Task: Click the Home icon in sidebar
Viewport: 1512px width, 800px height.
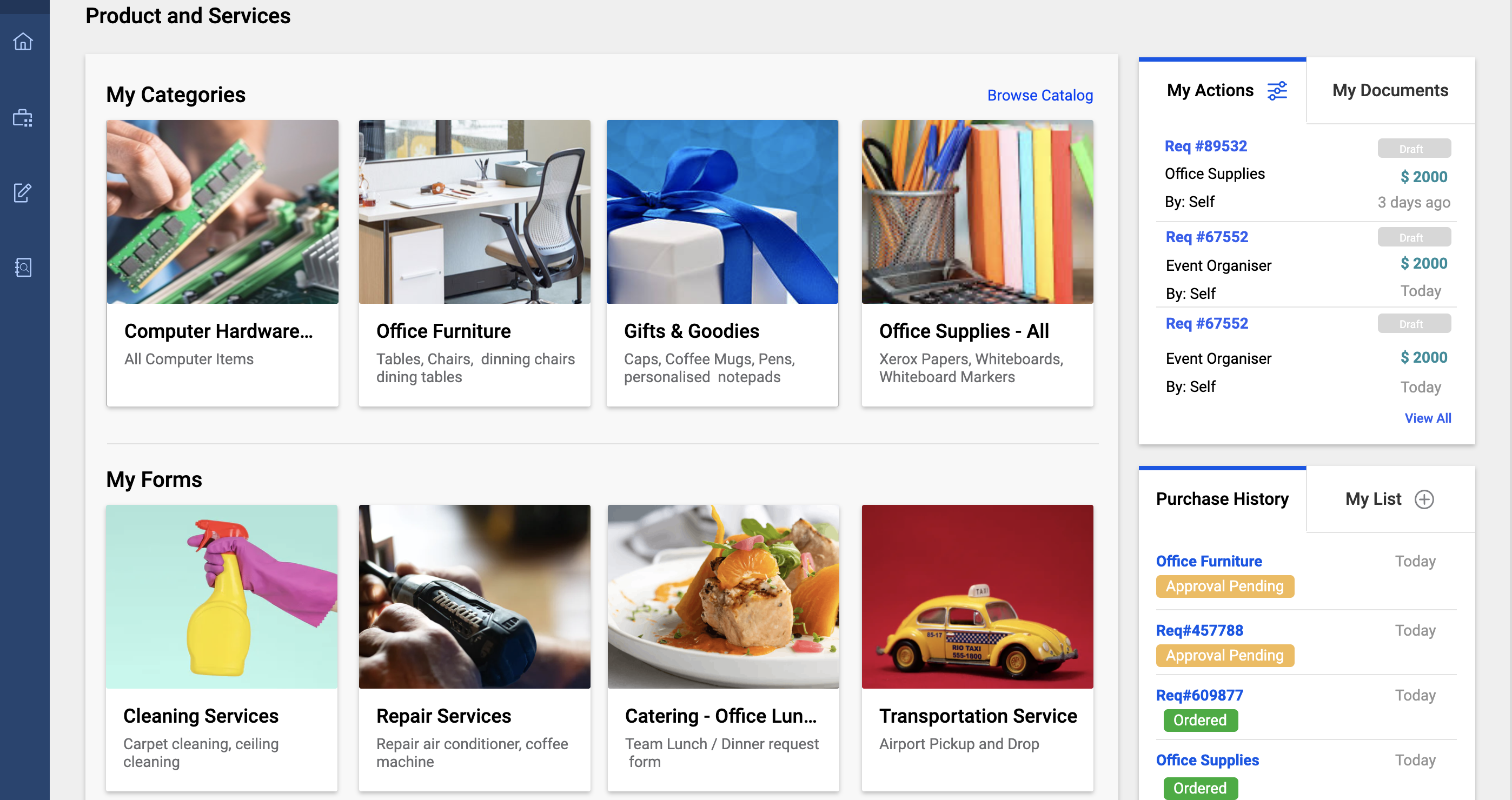Action: pos(23,42)
